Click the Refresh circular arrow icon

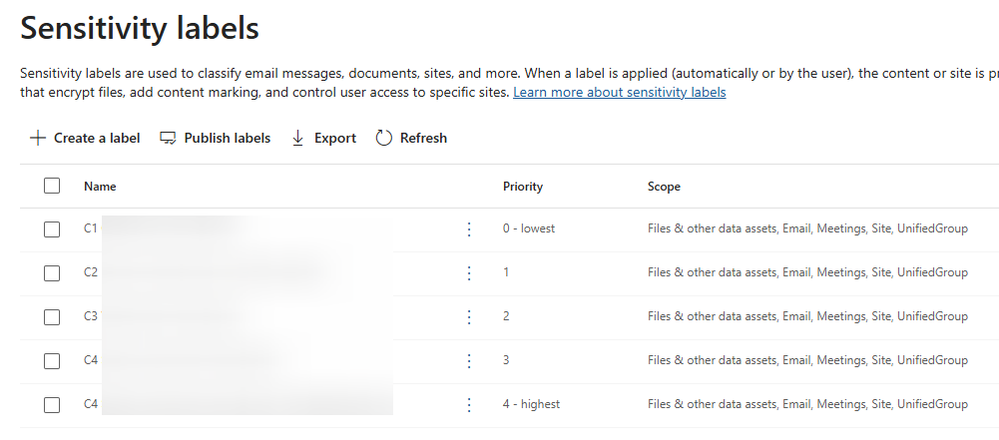pos(384,138)
